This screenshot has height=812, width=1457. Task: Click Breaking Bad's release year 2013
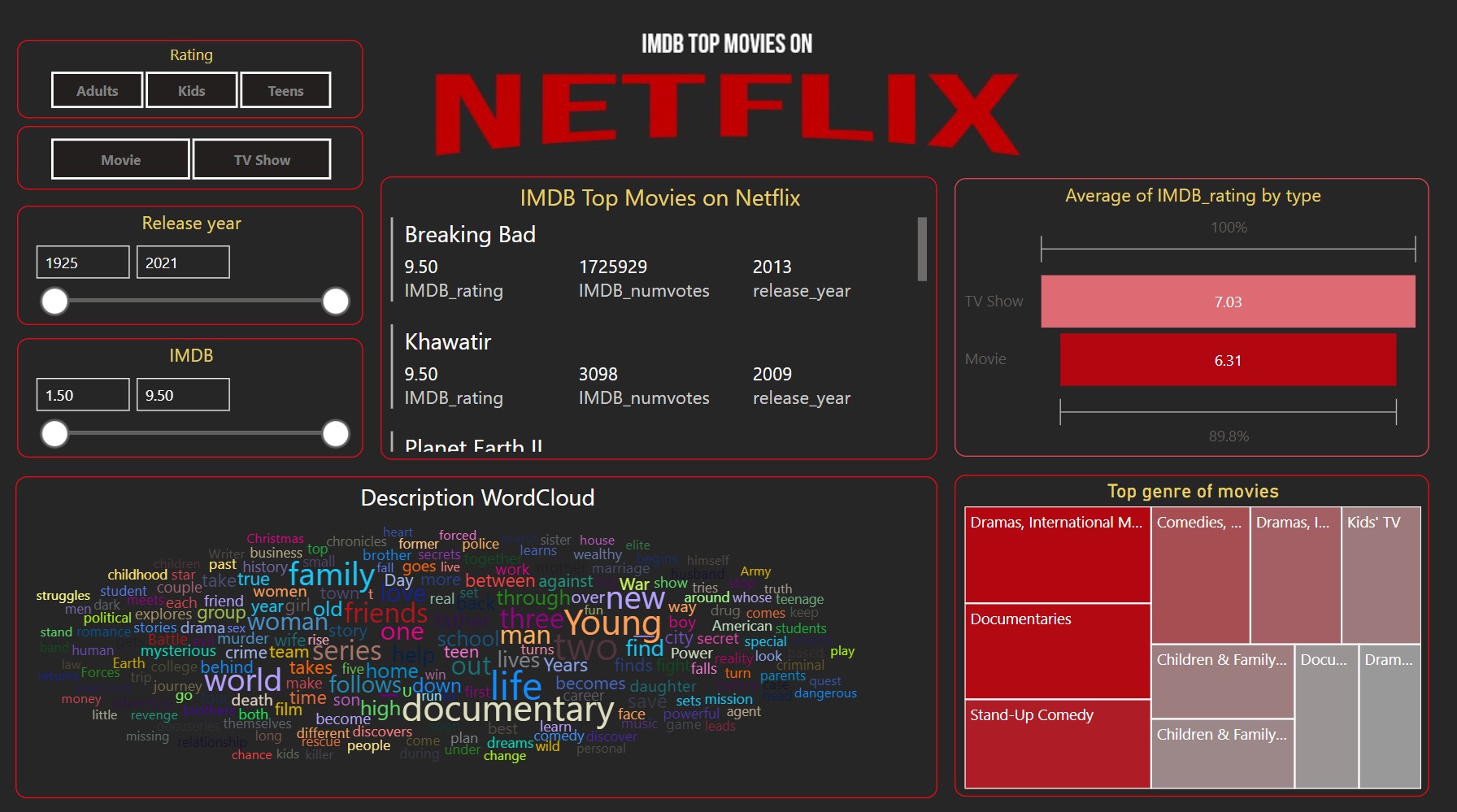tap(772, 267)
